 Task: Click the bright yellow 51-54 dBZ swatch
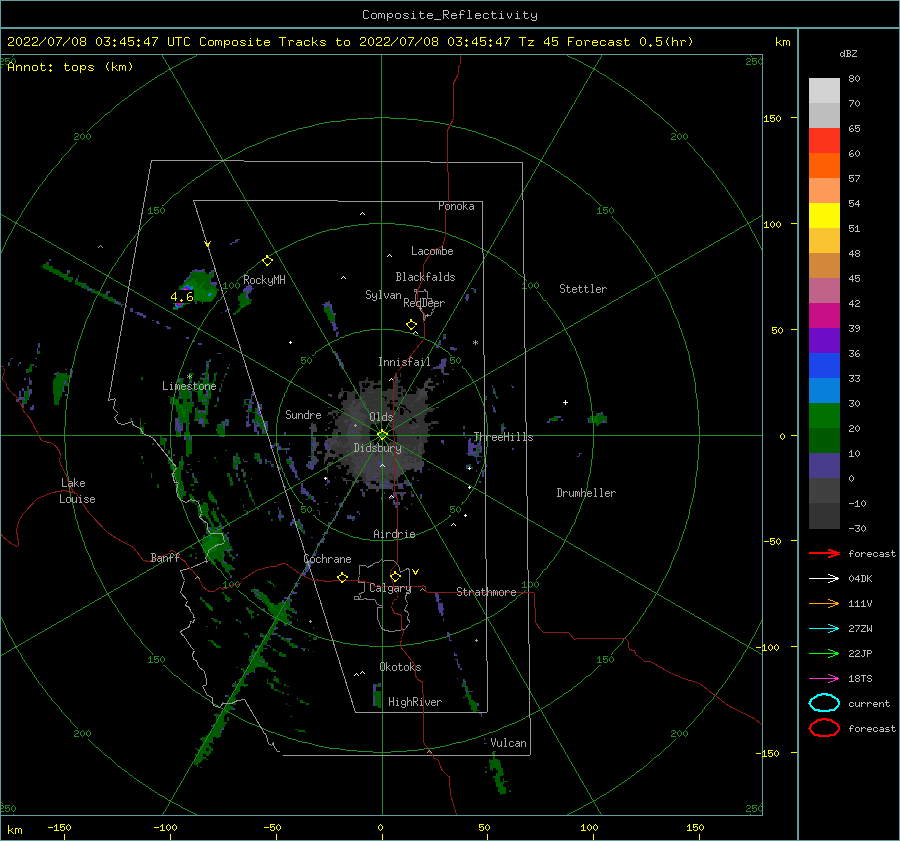824,216
